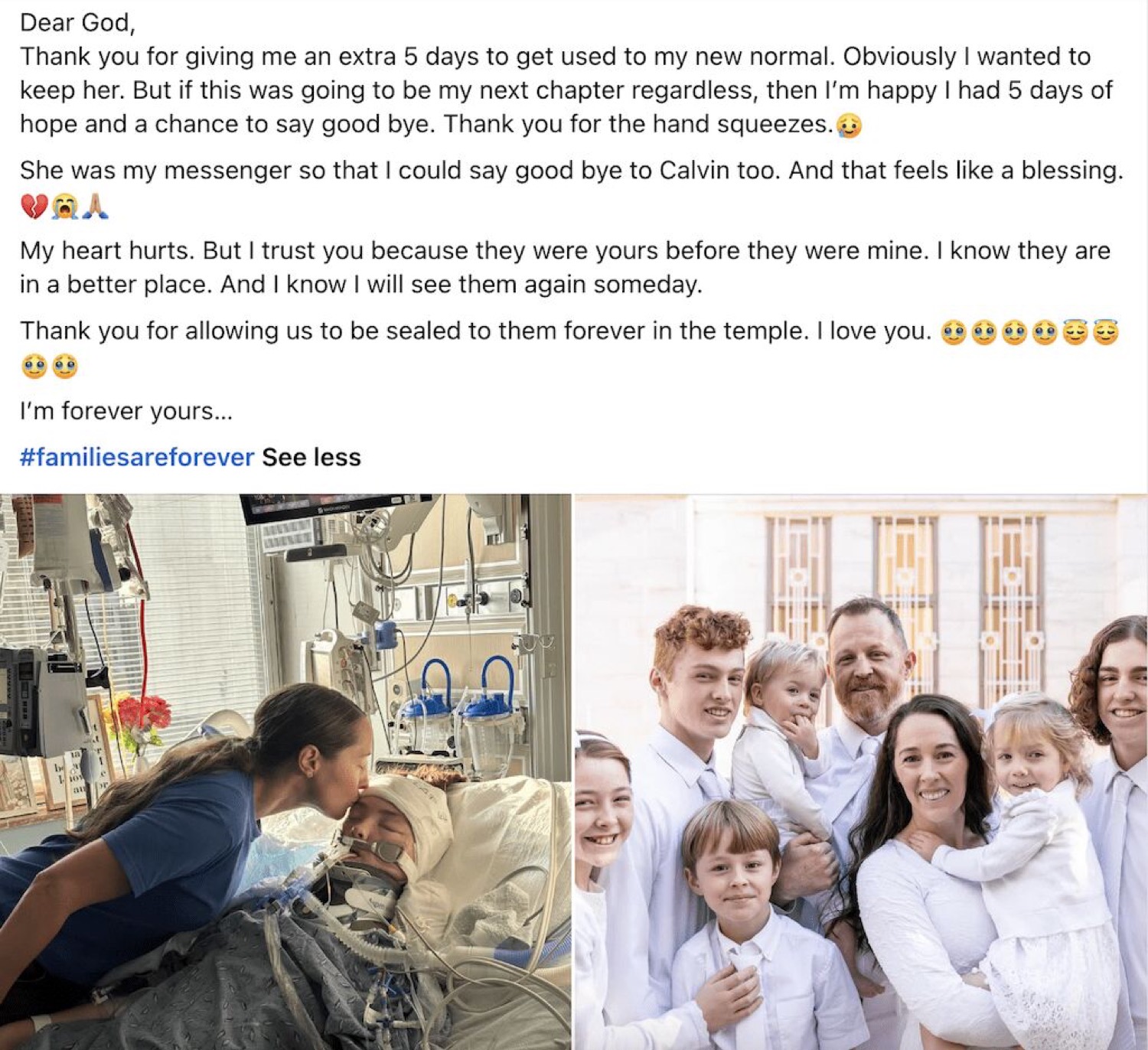Click the sentence "Thank you for the hand squeezes."
The width and height of the screenshot is (1148, 1050).
pos(638,124)
